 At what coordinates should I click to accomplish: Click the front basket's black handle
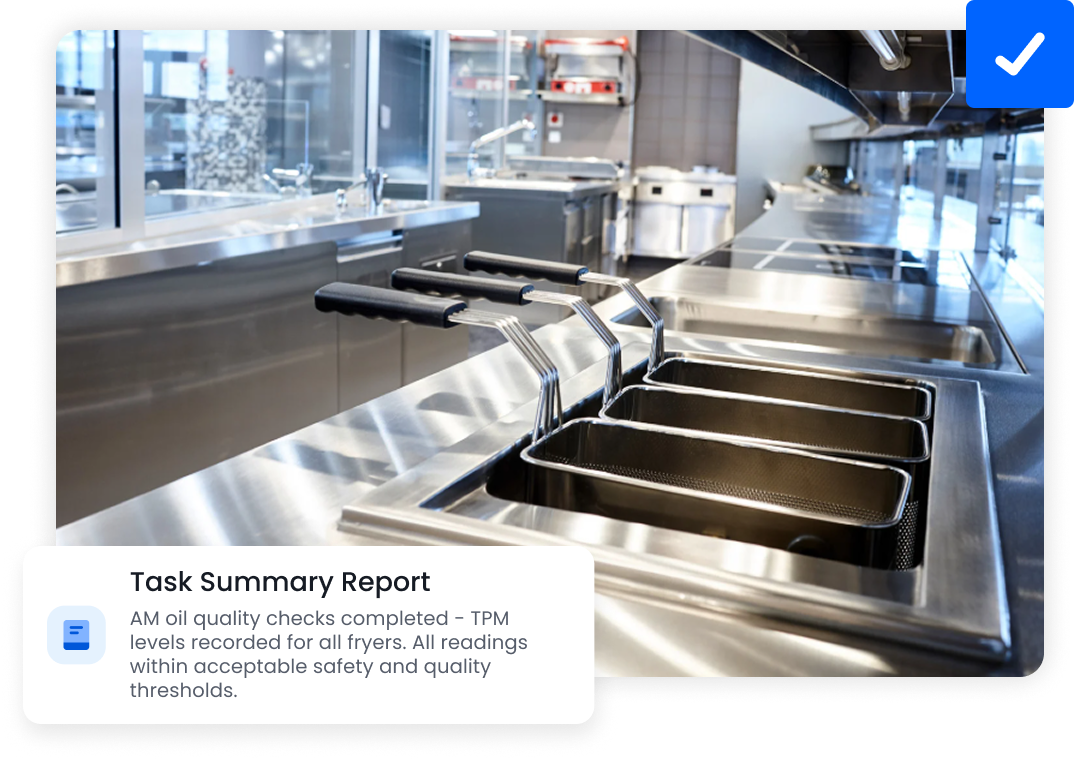(x=390, y=301)
